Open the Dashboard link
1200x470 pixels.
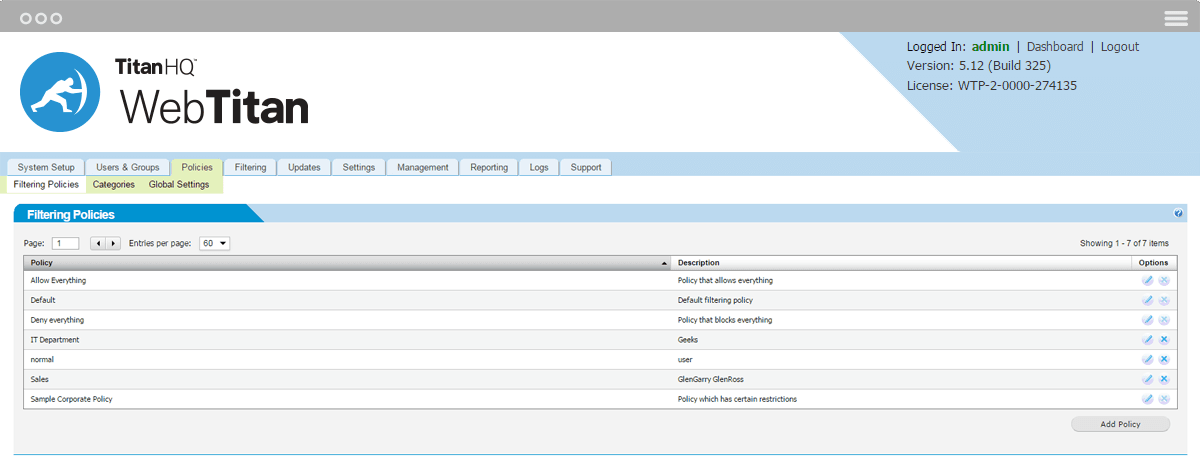(x=1055, y=47)
